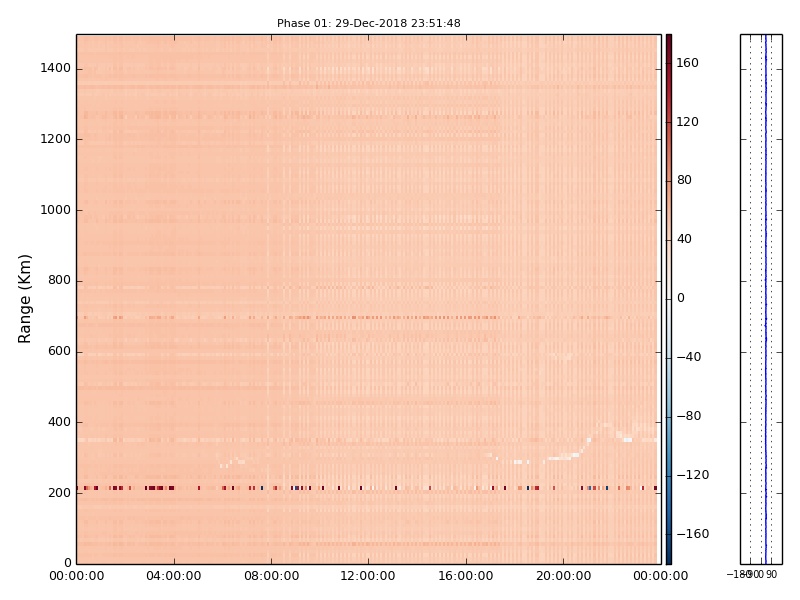
Task: Click the 12:00:00 time tick label
Action: pyautogui.click(x=368, y=576)
